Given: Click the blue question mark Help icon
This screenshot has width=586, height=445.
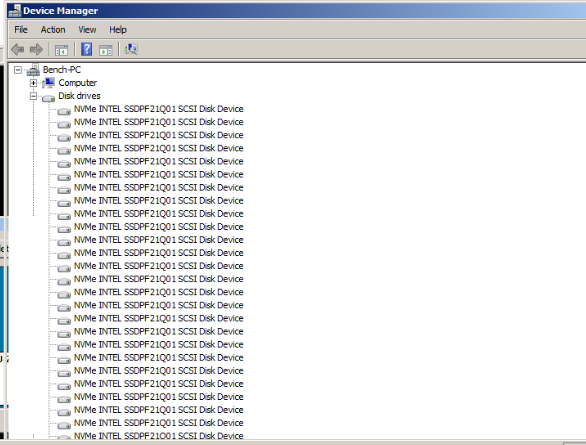Looking at the screenshot, I should [x=86, y=49].
